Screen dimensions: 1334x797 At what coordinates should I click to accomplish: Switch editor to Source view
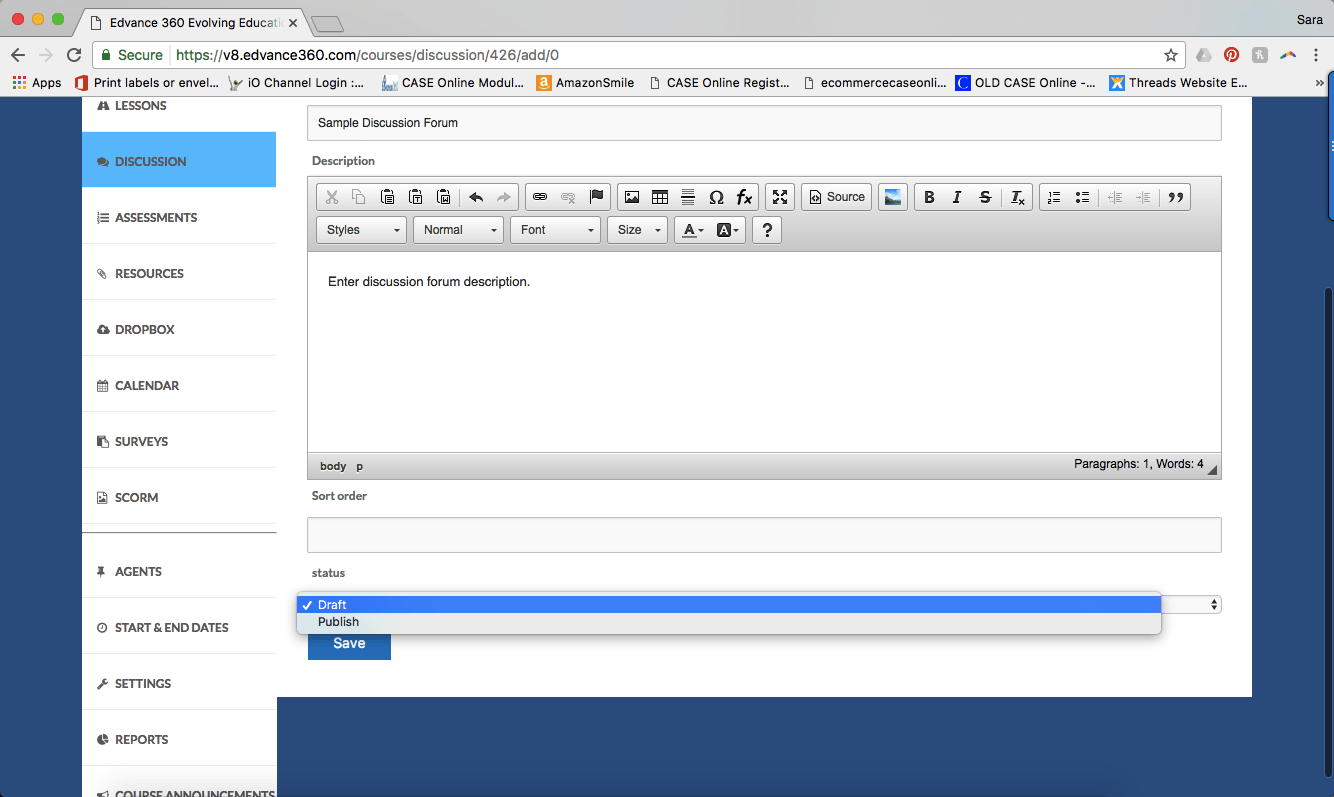(x=836, y=197)
